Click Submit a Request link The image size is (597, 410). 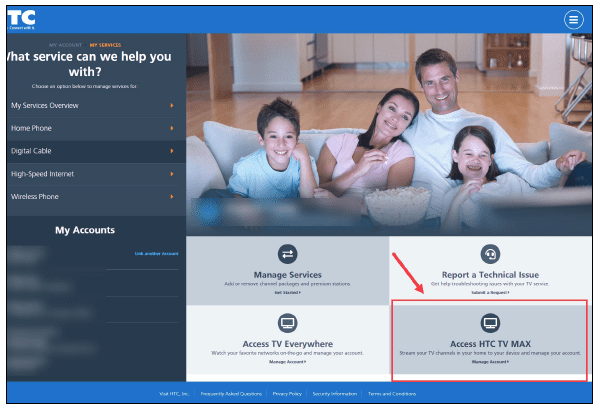pos(490,292)
